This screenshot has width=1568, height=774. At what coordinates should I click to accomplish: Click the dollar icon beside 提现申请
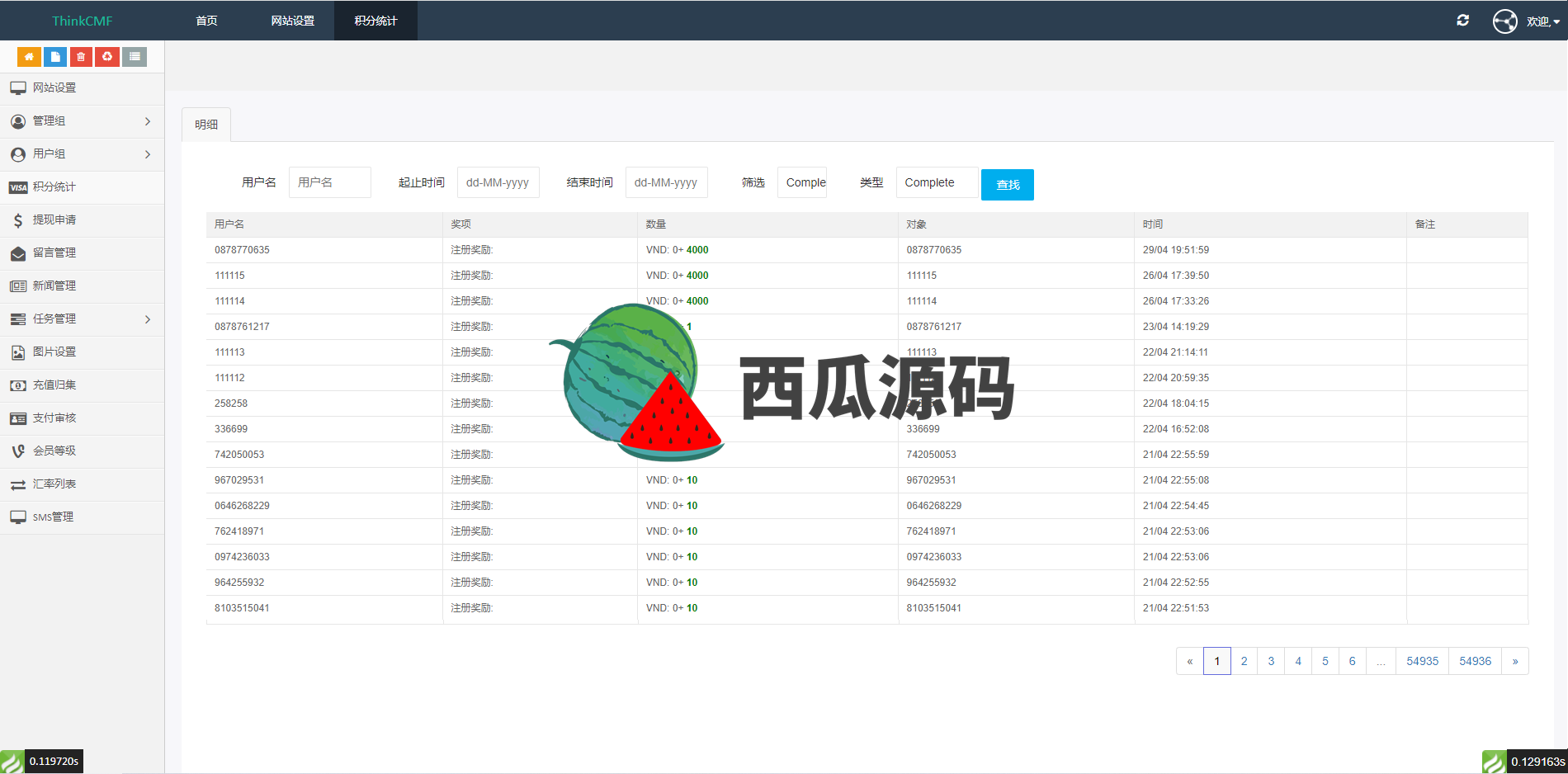pyautogui.click(x=18, y=220)
